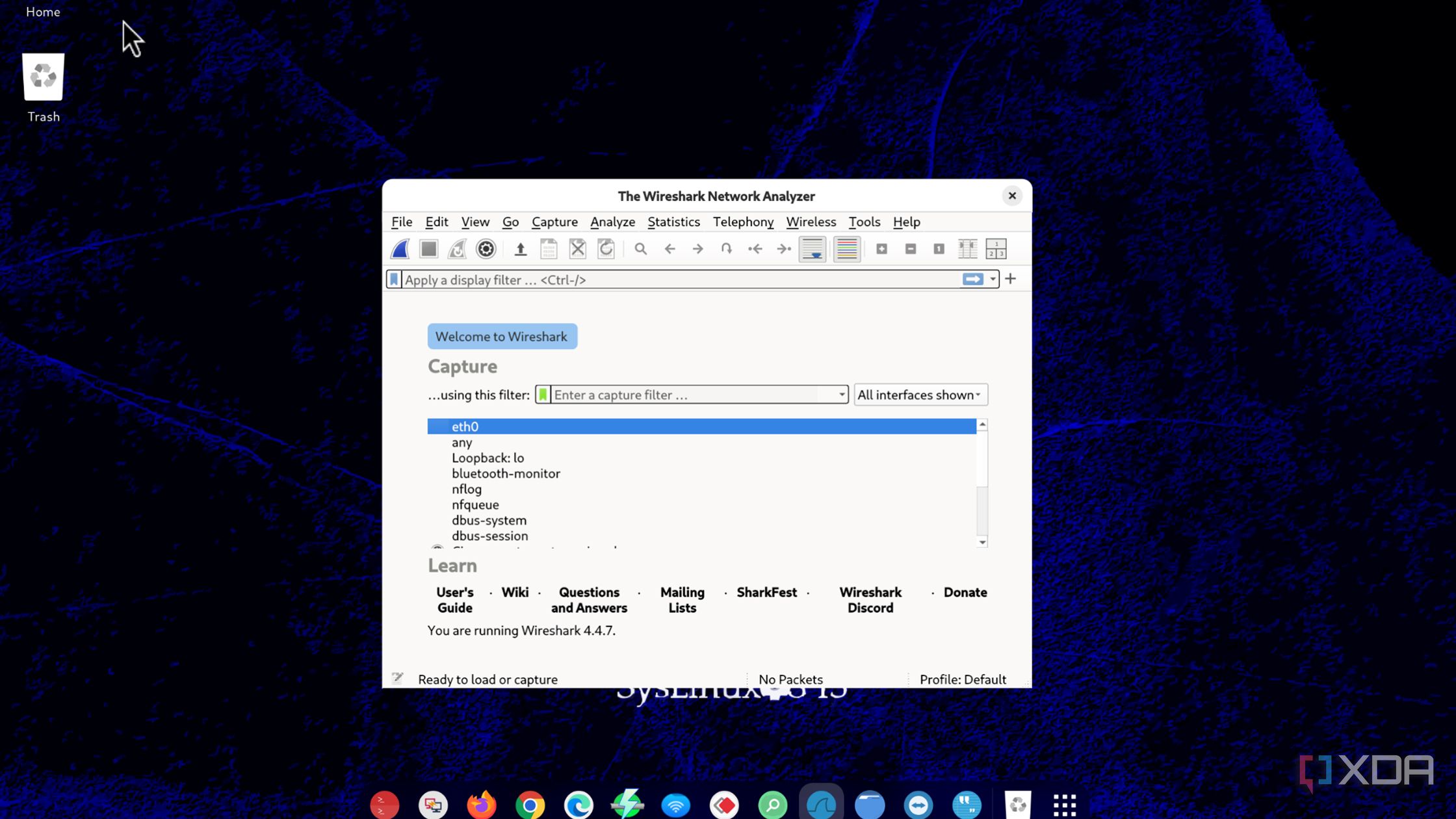Open the Statistics menu
The height and width of the screenshot is (819, 1456).
point(673,222)
